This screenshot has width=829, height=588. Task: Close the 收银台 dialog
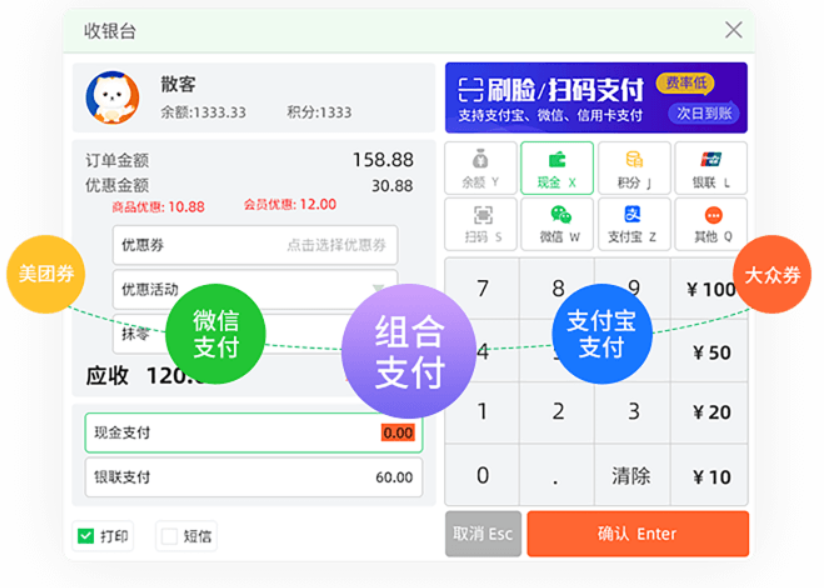pos(733,30)
